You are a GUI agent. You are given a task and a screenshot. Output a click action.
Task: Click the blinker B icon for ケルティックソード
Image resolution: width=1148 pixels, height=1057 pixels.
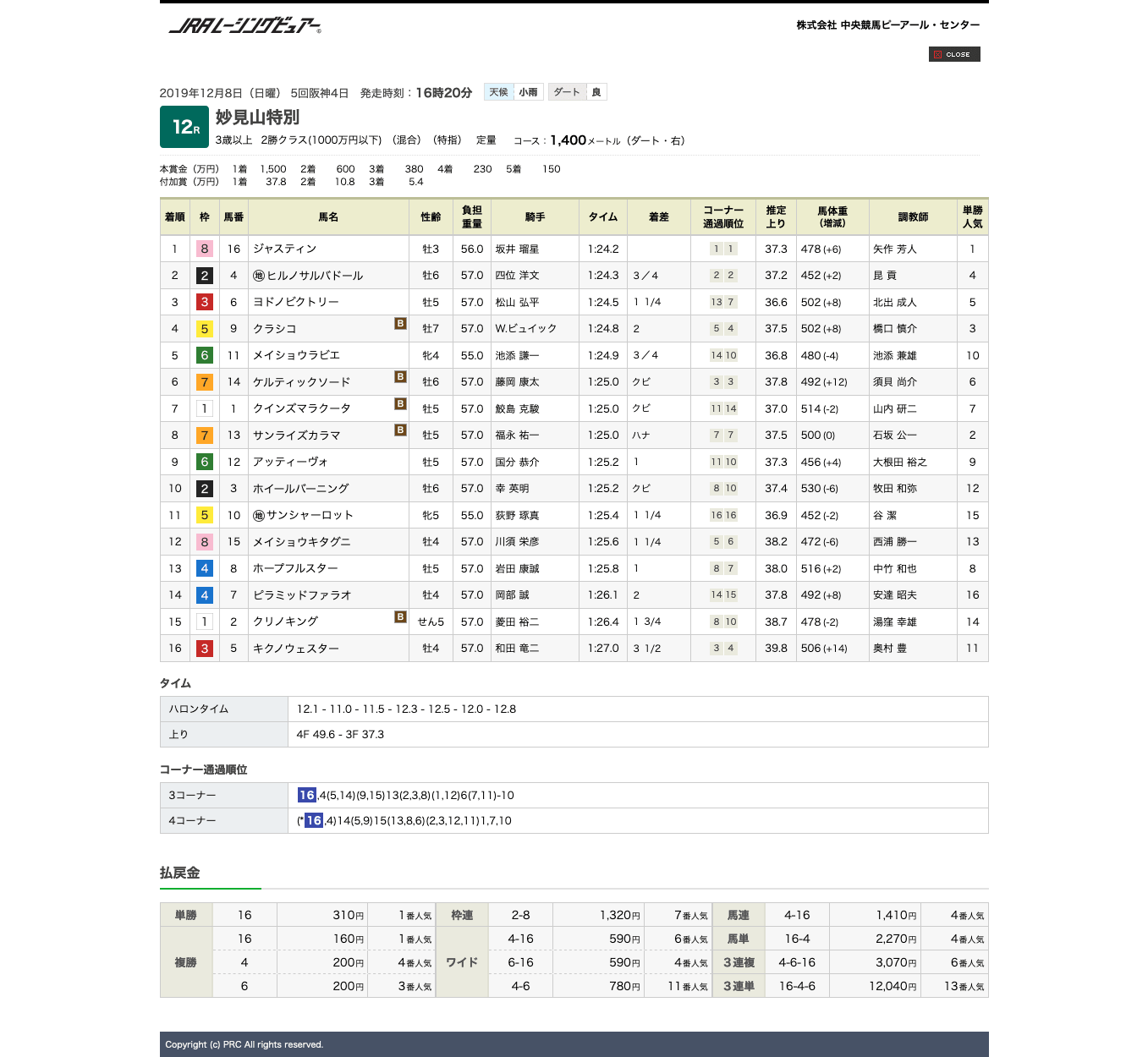(401, 377)
